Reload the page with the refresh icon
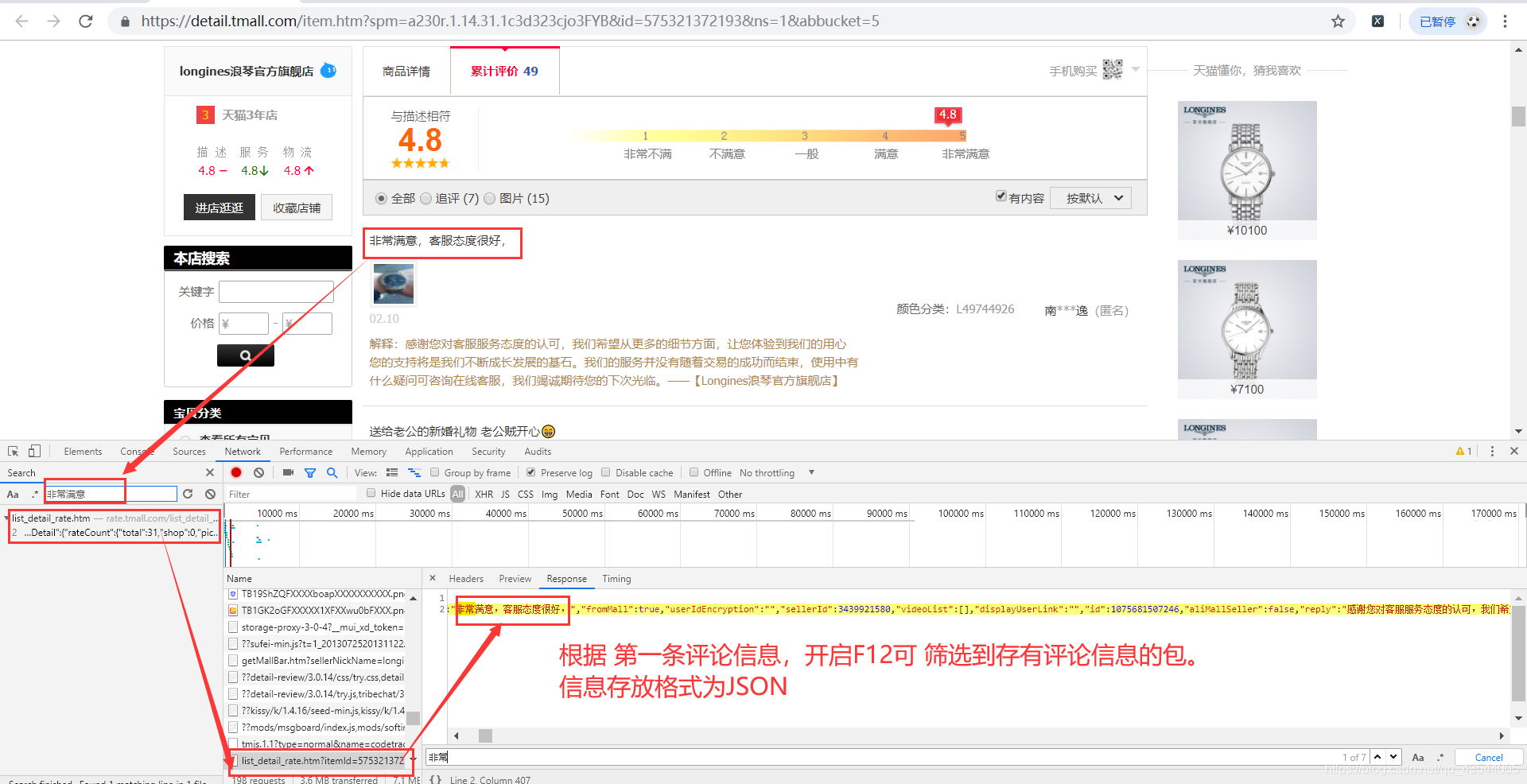The width and height of the screenshot is (1527, 784). [86, 21]
